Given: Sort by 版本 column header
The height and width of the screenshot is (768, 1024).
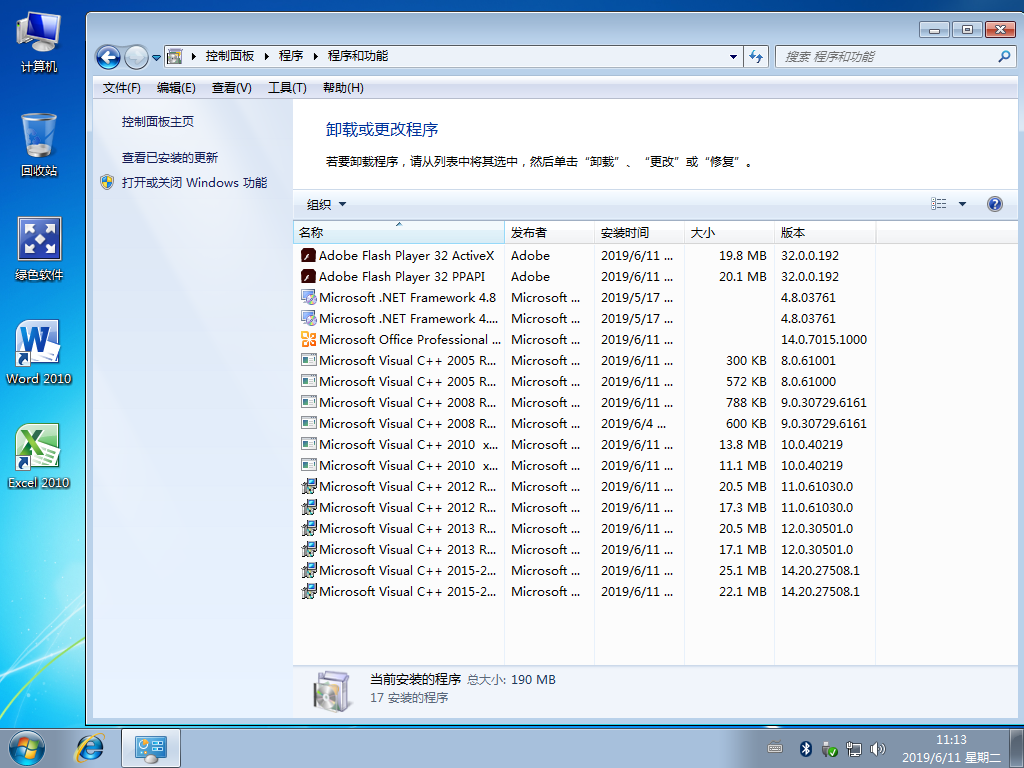Looking at the screenshot, I should [x=825, y=232].
